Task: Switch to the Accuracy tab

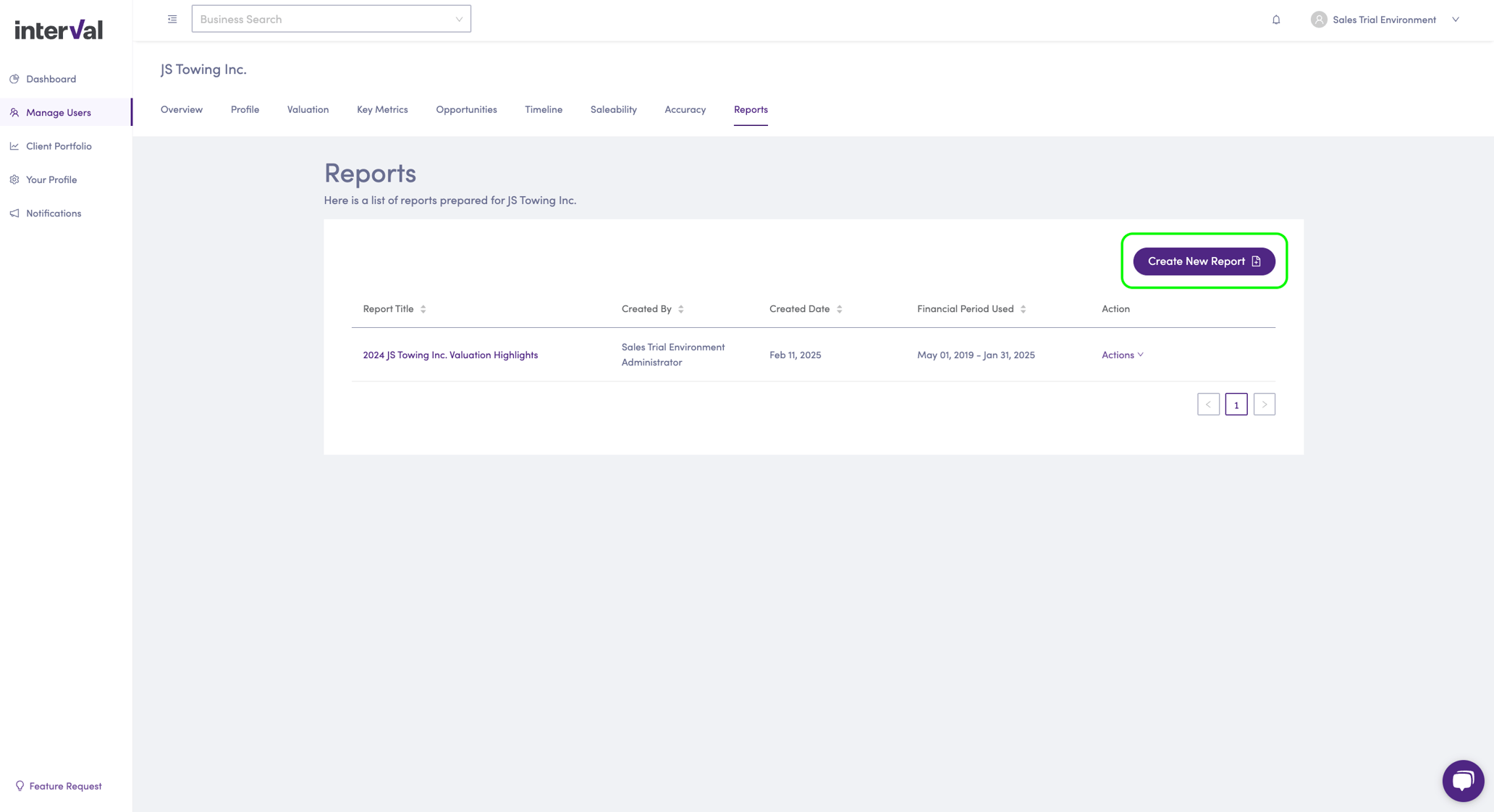Action: pyautogui.click(x=685, y=109)
